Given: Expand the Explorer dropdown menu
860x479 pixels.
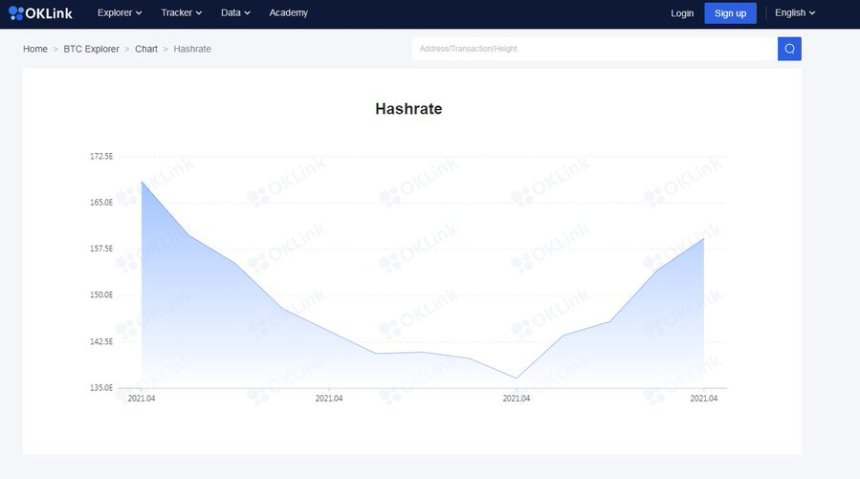Looking at the screenshot, I should (x=119, y=13).
